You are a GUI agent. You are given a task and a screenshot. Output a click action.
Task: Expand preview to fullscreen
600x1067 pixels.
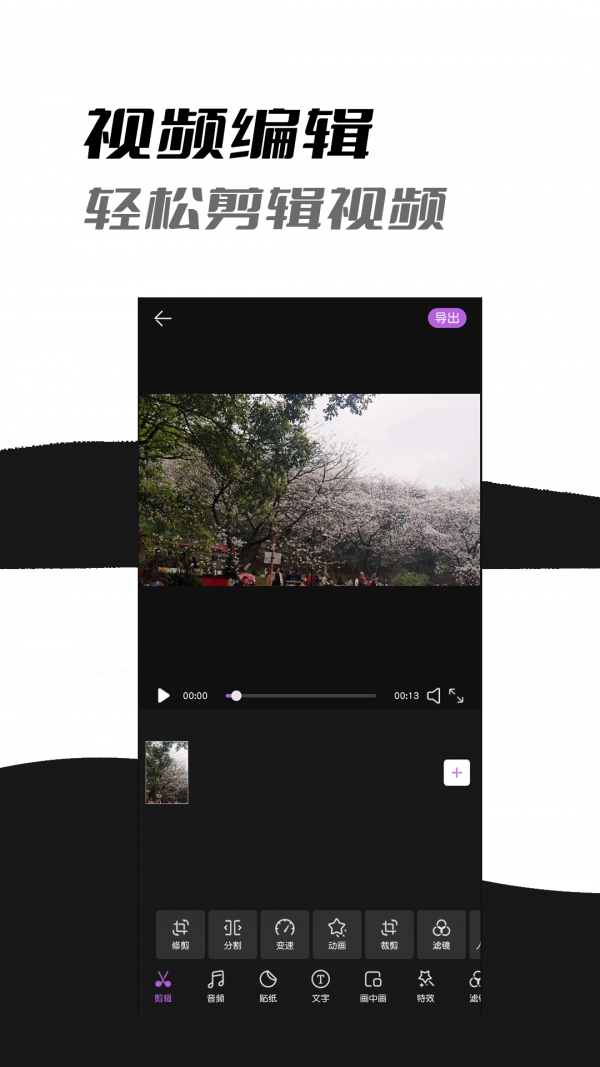(456, 695)
